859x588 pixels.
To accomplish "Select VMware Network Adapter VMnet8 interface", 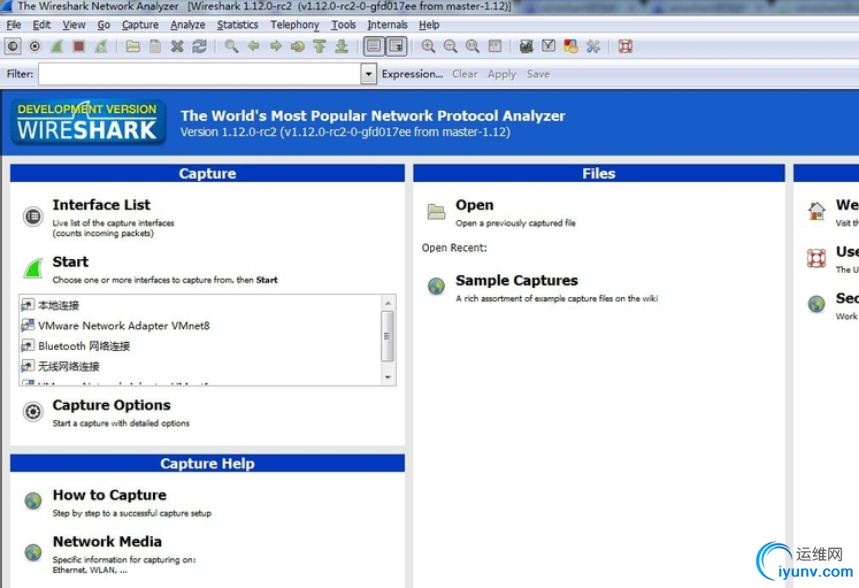I will point(124,326).
